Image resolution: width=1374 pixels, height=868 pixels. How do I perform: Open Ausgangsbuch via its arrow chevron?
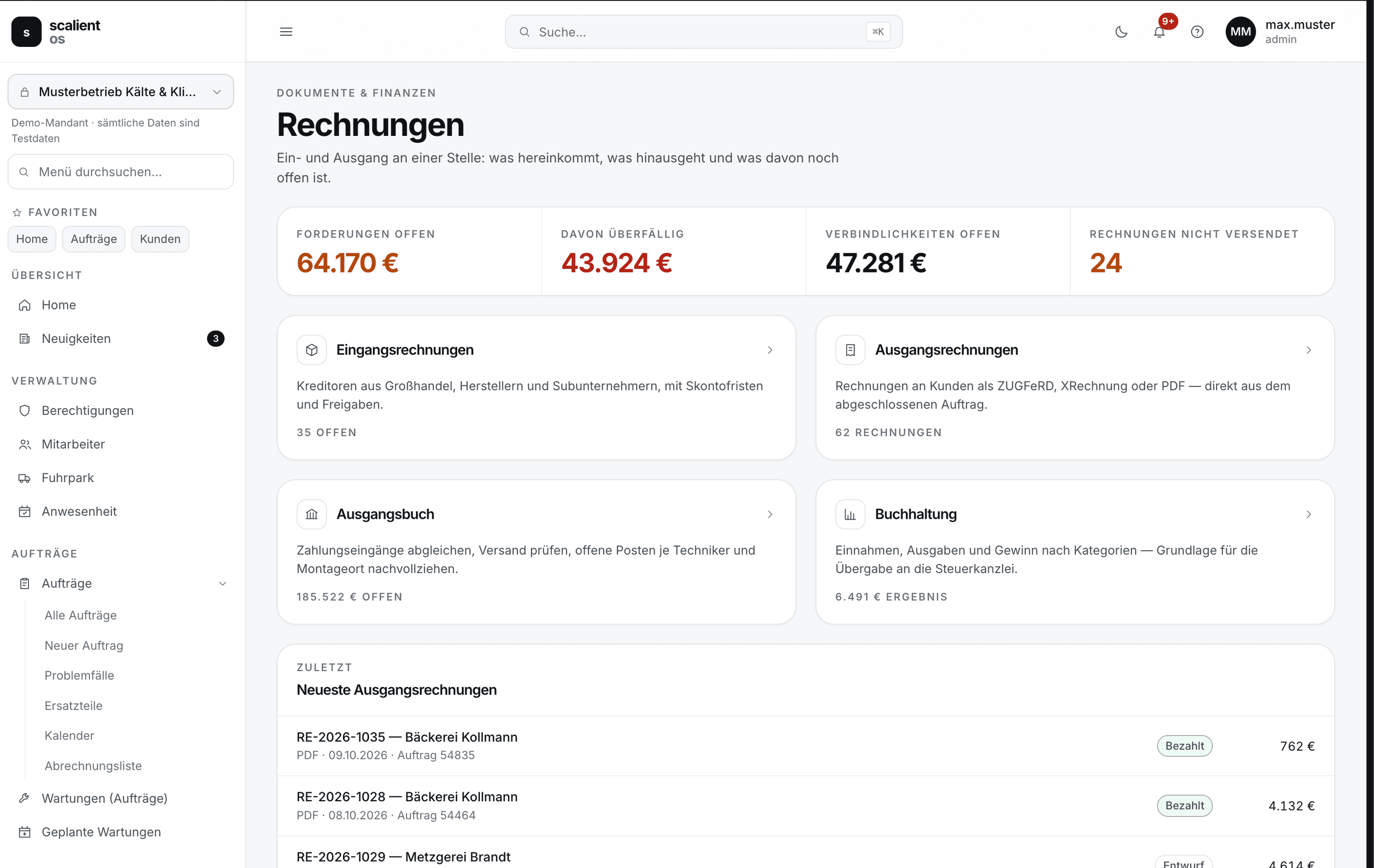point(770,515)
